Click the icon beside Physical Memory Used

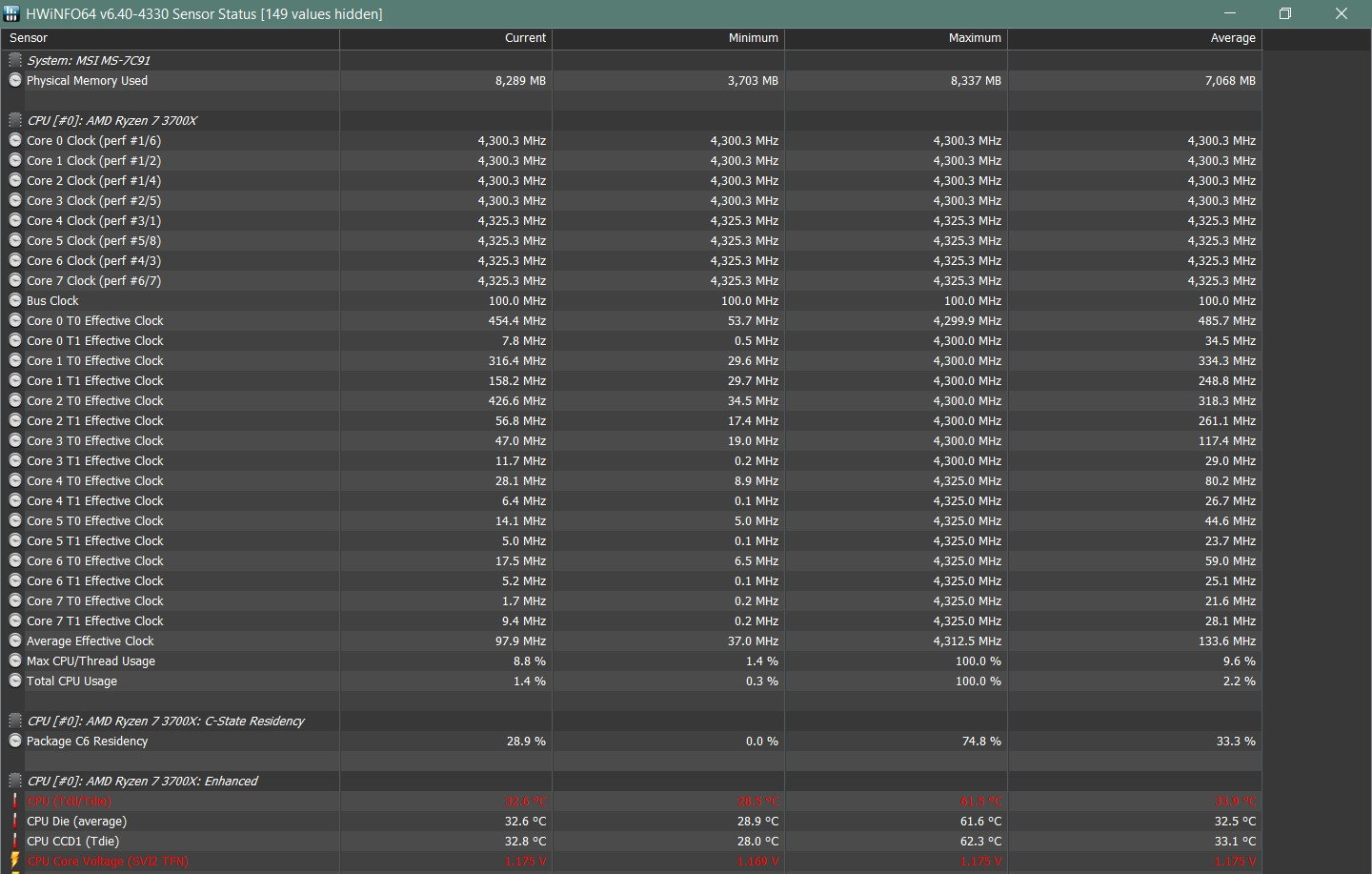coord(14,80)
